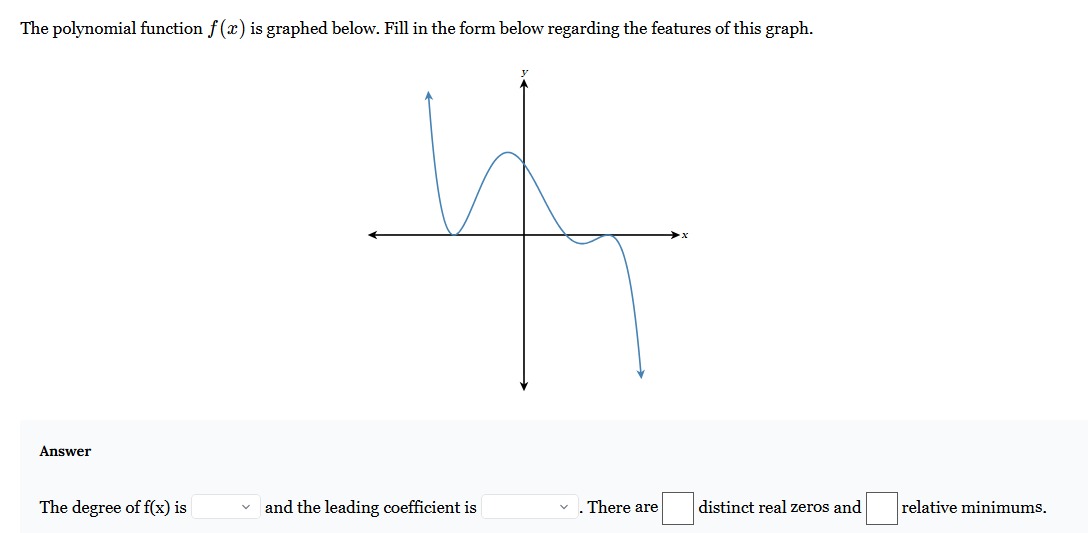This screenshot has height=533, width=1088.
Task: Click the right arrowhead of the x-axis
Action: click(674, 235)
